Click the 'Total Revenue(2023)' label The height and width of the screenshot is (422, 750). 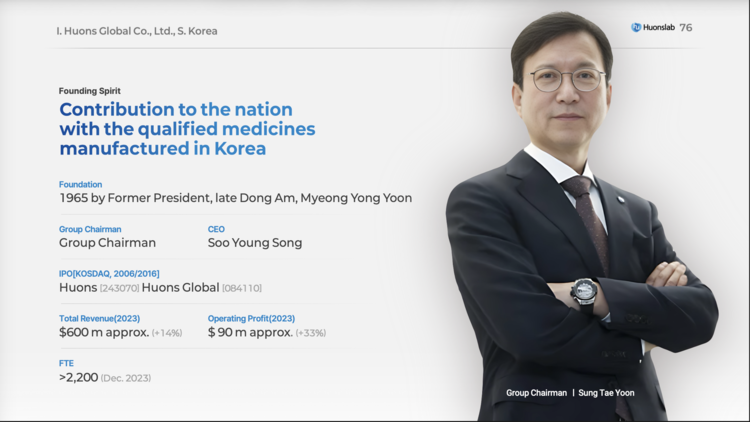99,319
